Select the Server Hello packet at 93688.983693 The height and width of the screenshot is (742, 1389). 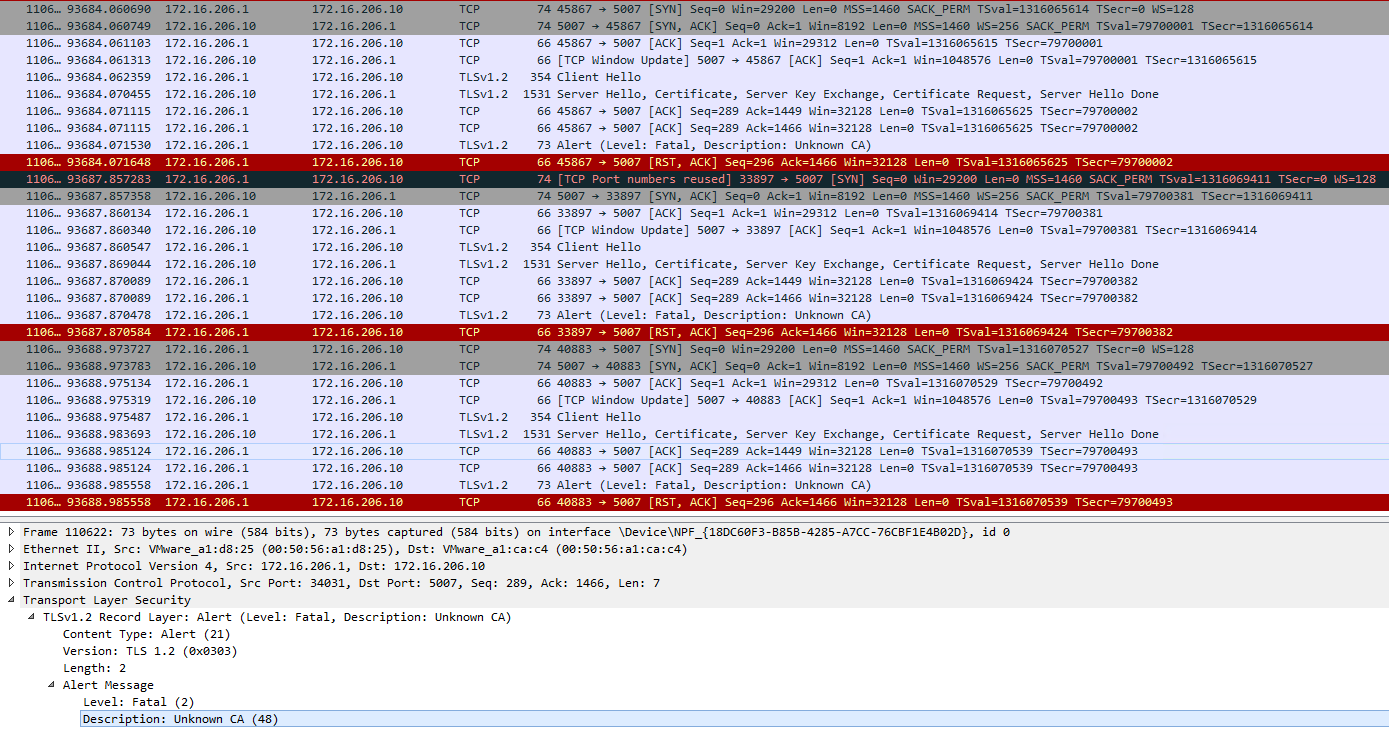click(694, 434)
